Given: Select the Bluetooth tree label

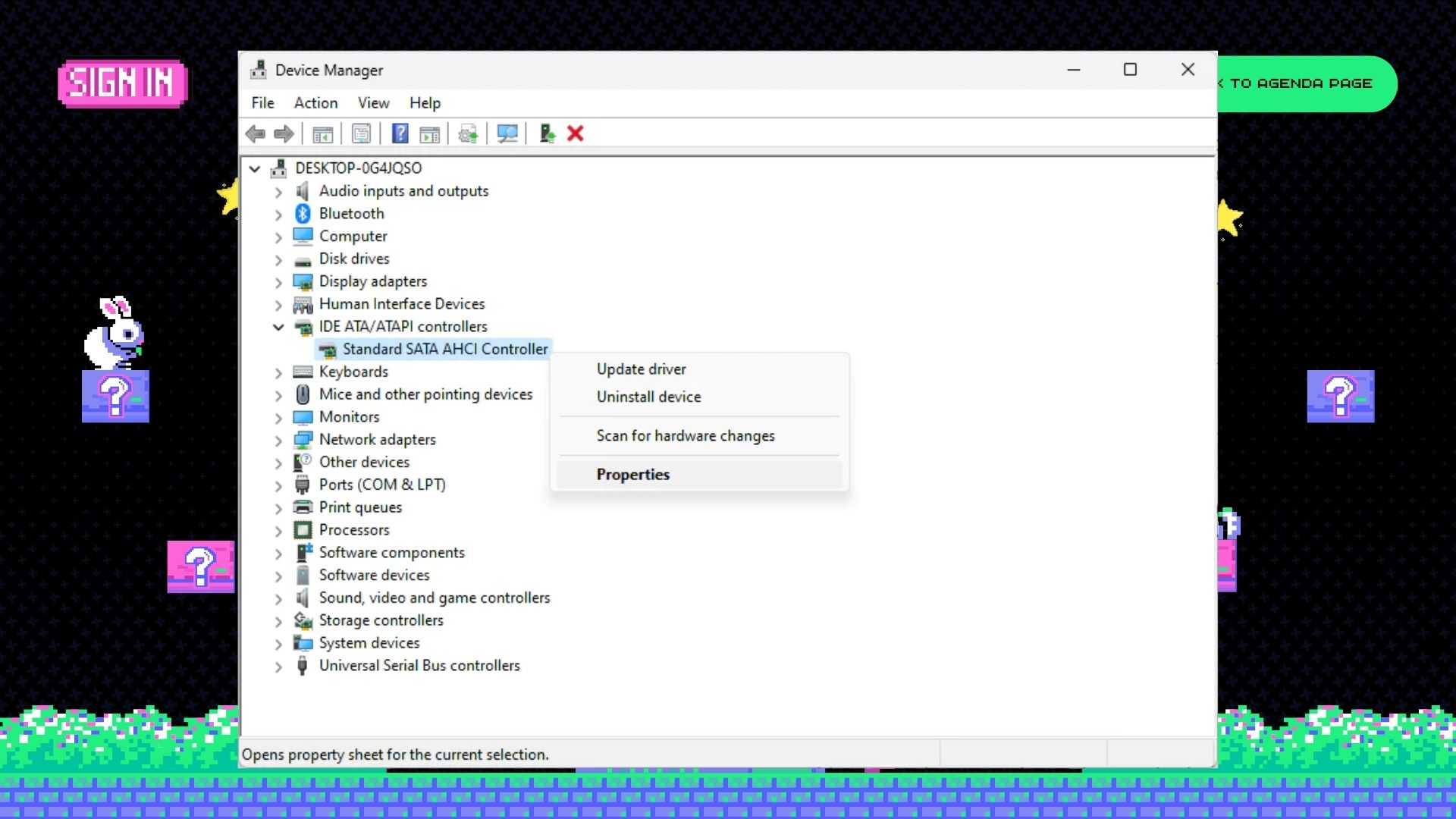Looking at the screenshot, I should [x=351, y=214].
